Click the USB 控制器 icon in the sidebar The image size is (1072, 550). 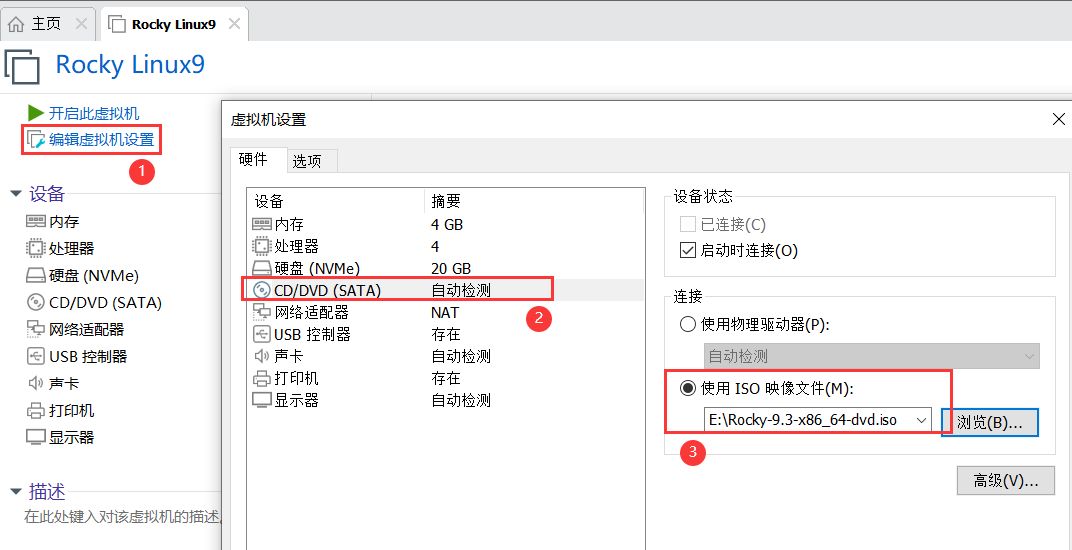pyautogui.click(x=36, y=356)
